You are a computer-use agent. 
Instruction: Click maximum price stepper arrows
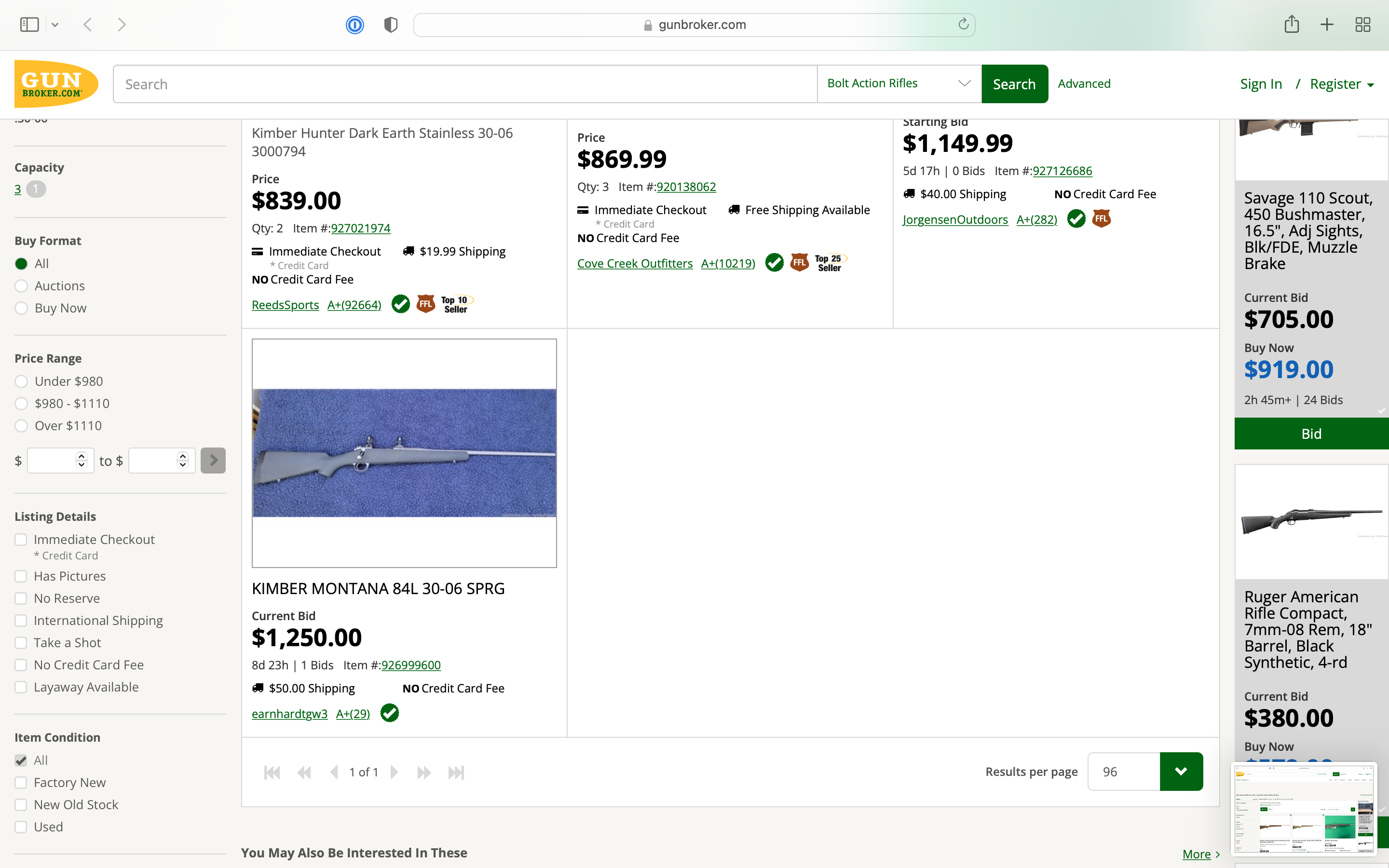tap(182, 460)
